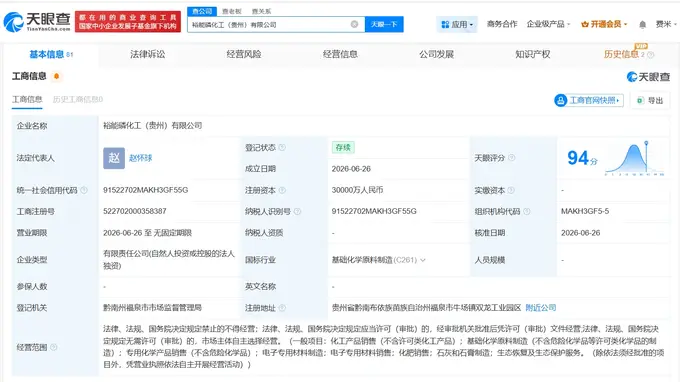Clear the search box text
The width and height of the screenshot is (680, 382).
(354, 24)
